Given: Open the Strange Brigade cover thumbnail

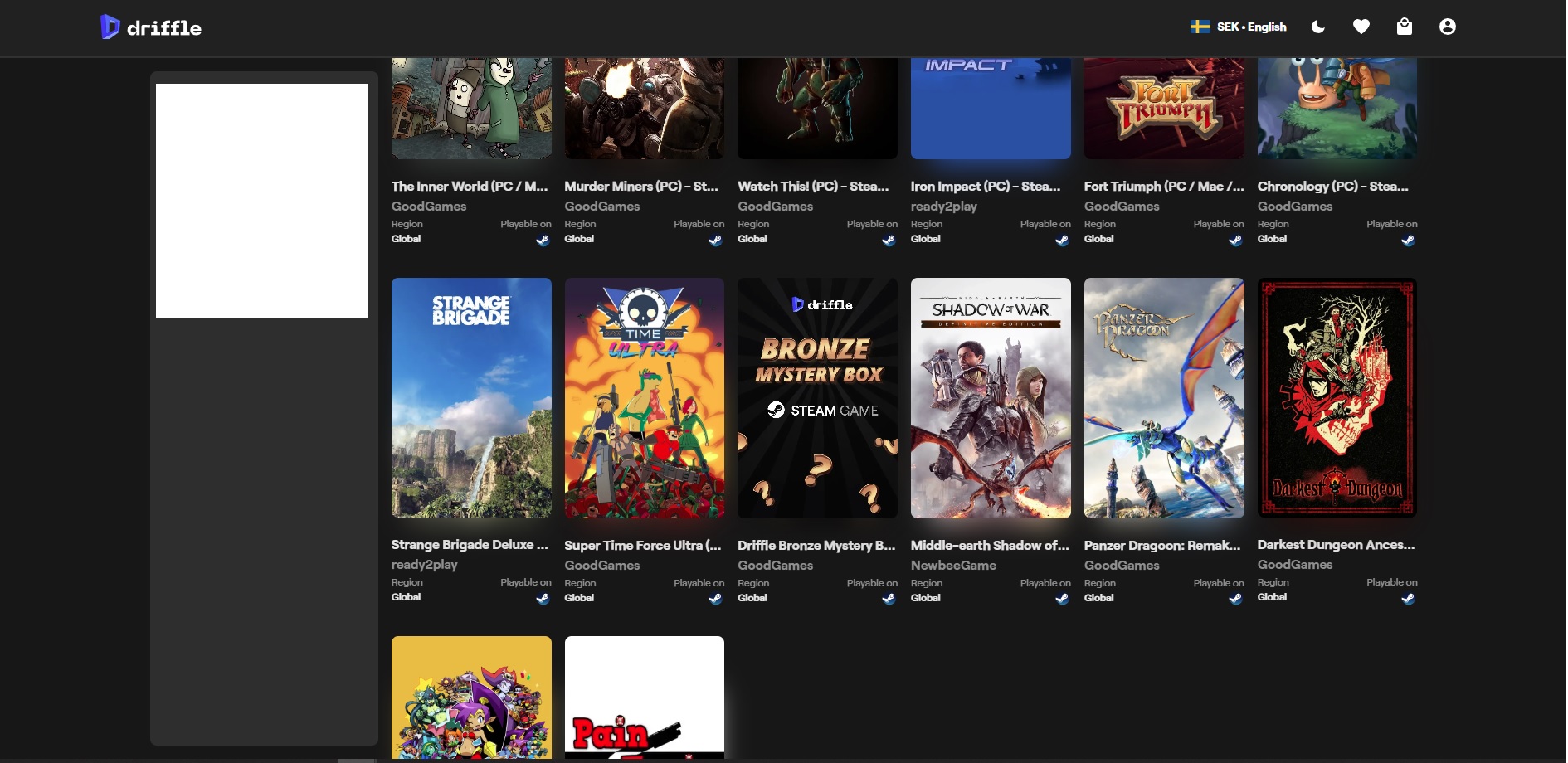Looking at the screenshot, I should tap(471, 397).
